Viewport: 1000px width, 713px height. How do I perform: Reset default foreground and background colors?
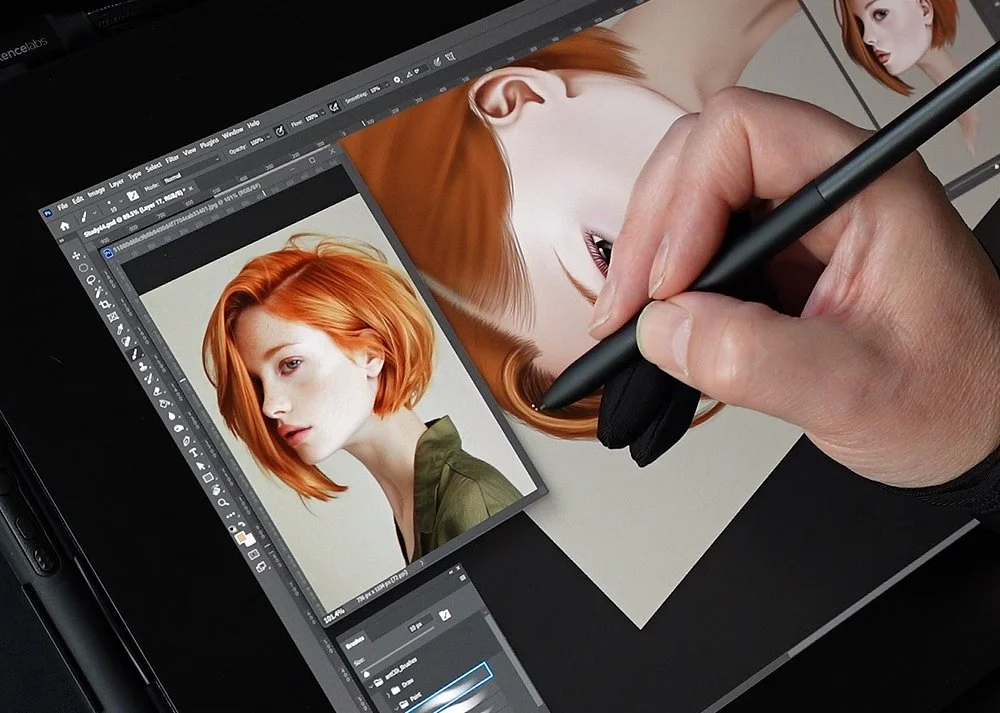click(x=232, y=529)
